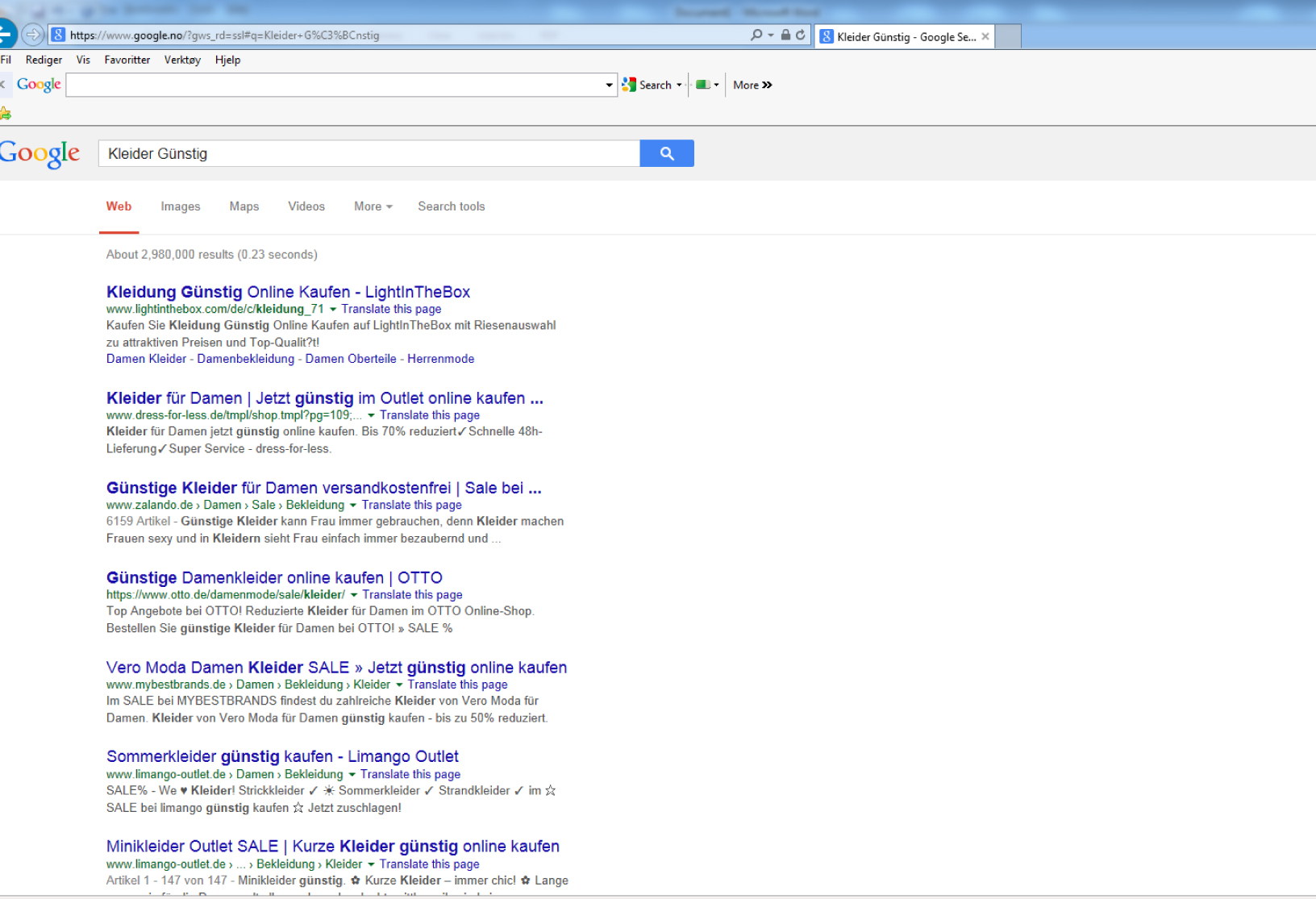Translate the otto.de result page
The image size is (1316, 899).
pyautogui.click(x=412, y=594)
